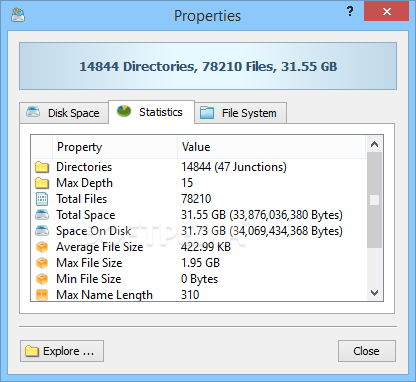Click the application icon in title bar
Viewport: 416px width, 382px height.
click(18, 15)
